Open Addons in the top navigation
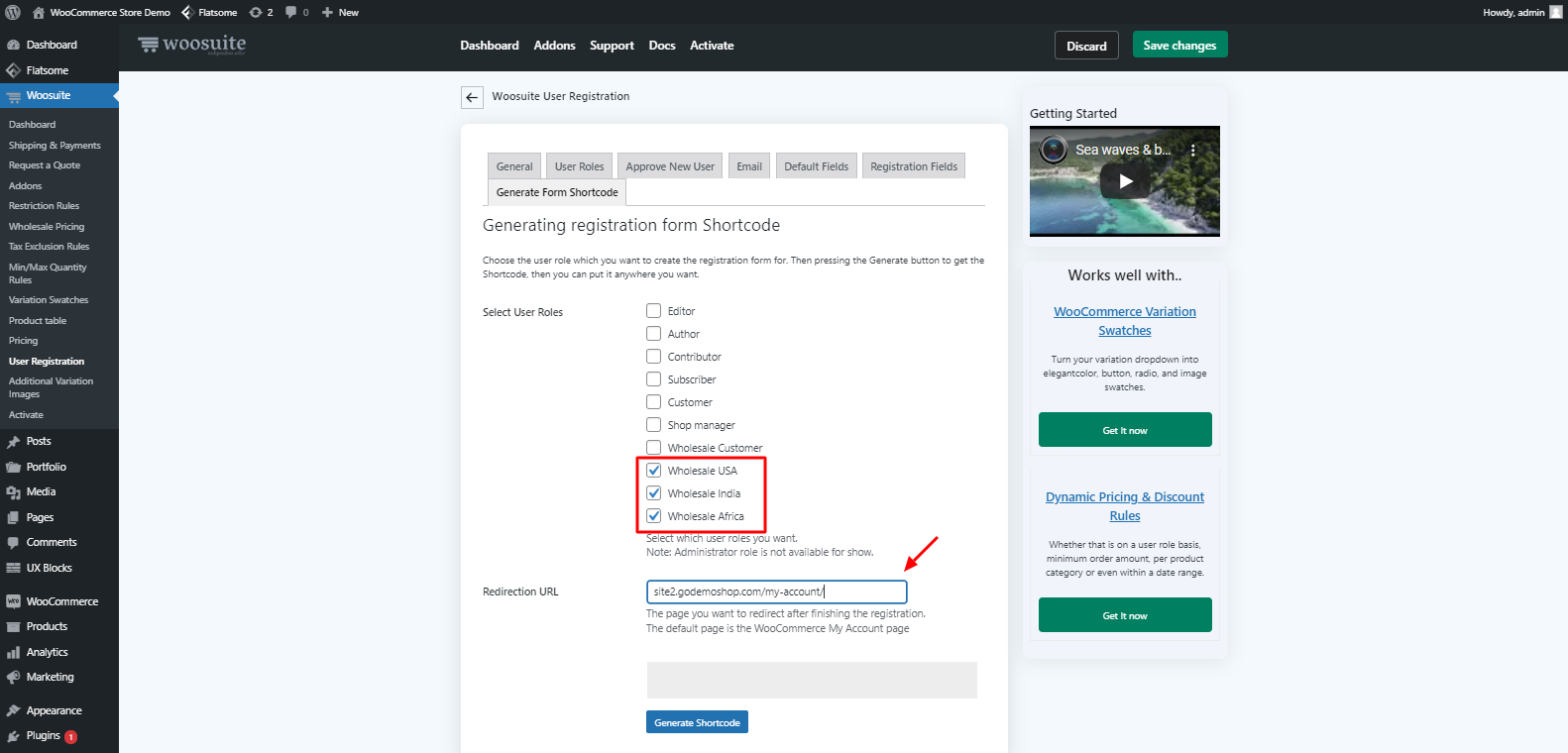 [554, 46]
